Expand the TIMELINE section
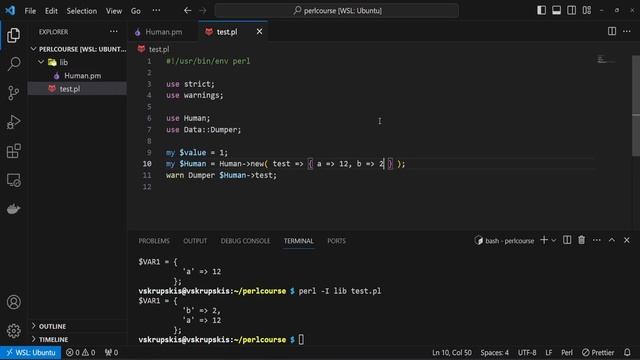 (x=78, y=339)
